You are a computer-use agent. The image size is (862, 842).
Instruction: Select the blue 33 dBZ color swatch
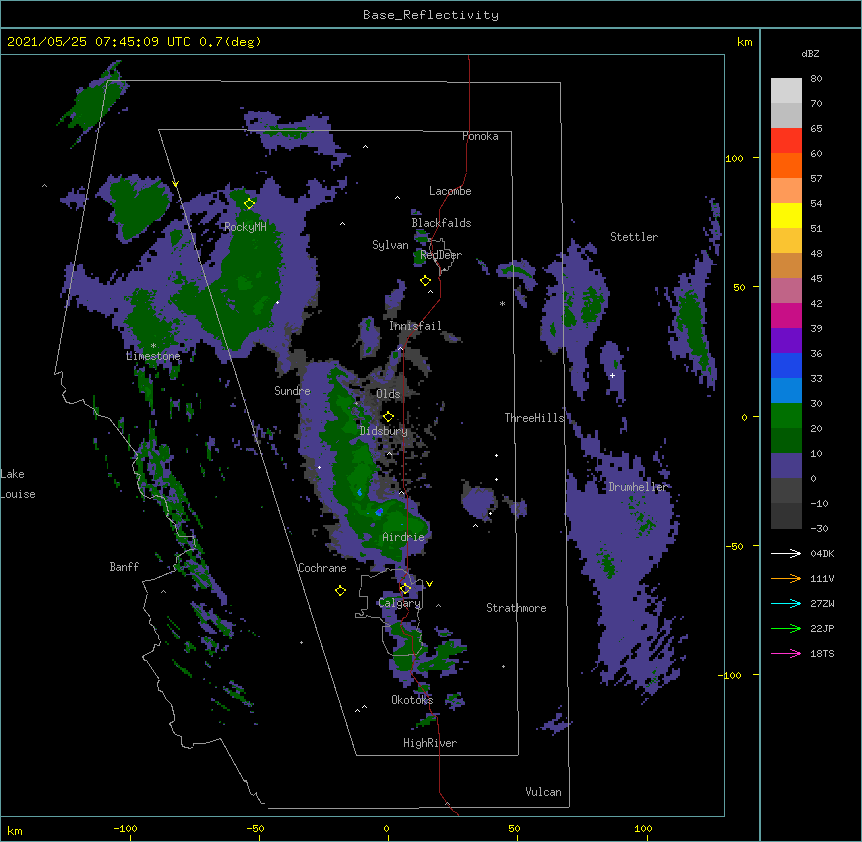point(786,365)
